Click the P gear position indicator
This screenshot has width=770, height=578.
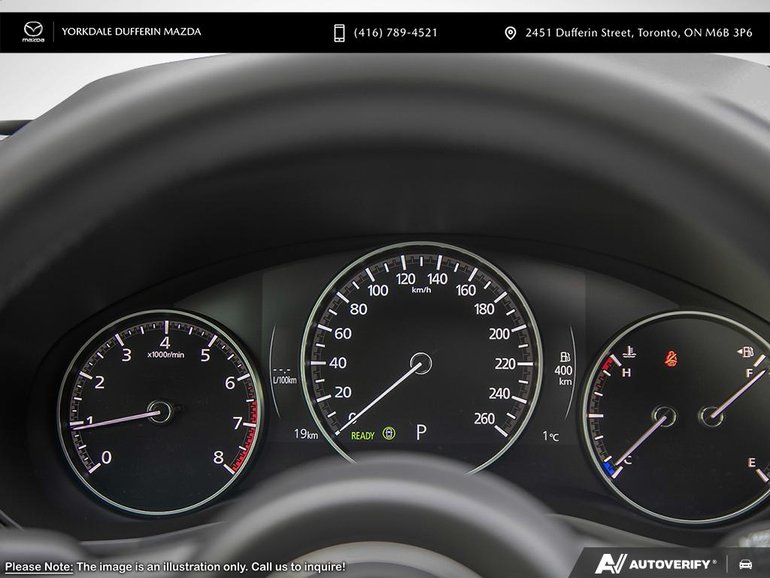pos(421,433)
